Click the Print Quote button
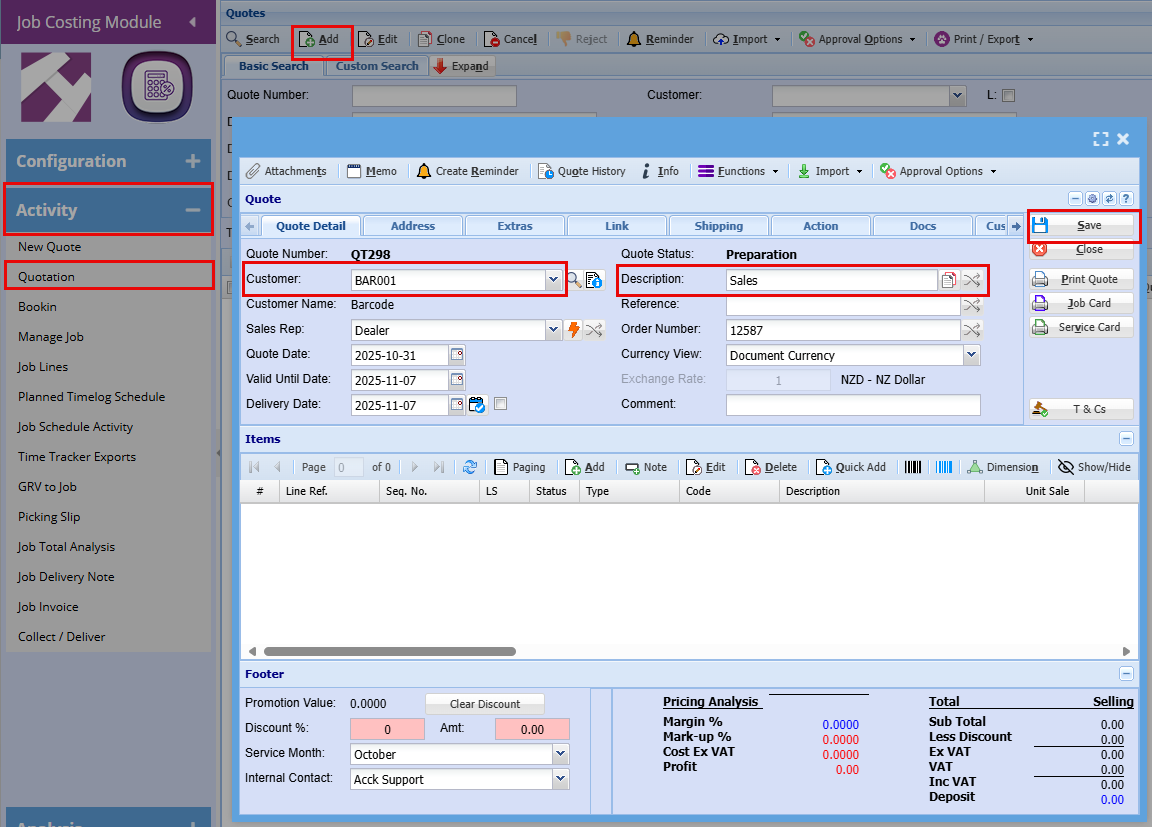1152x827 pixels. pos(1081,279)
